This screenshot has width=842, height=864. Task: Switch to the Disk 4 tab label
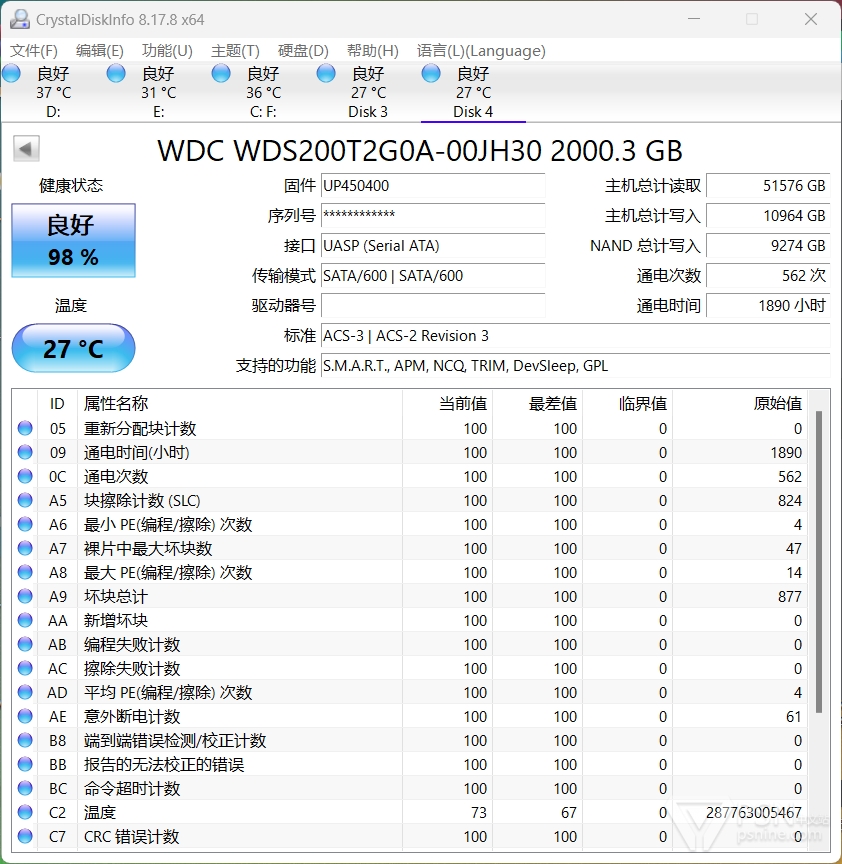473,112
